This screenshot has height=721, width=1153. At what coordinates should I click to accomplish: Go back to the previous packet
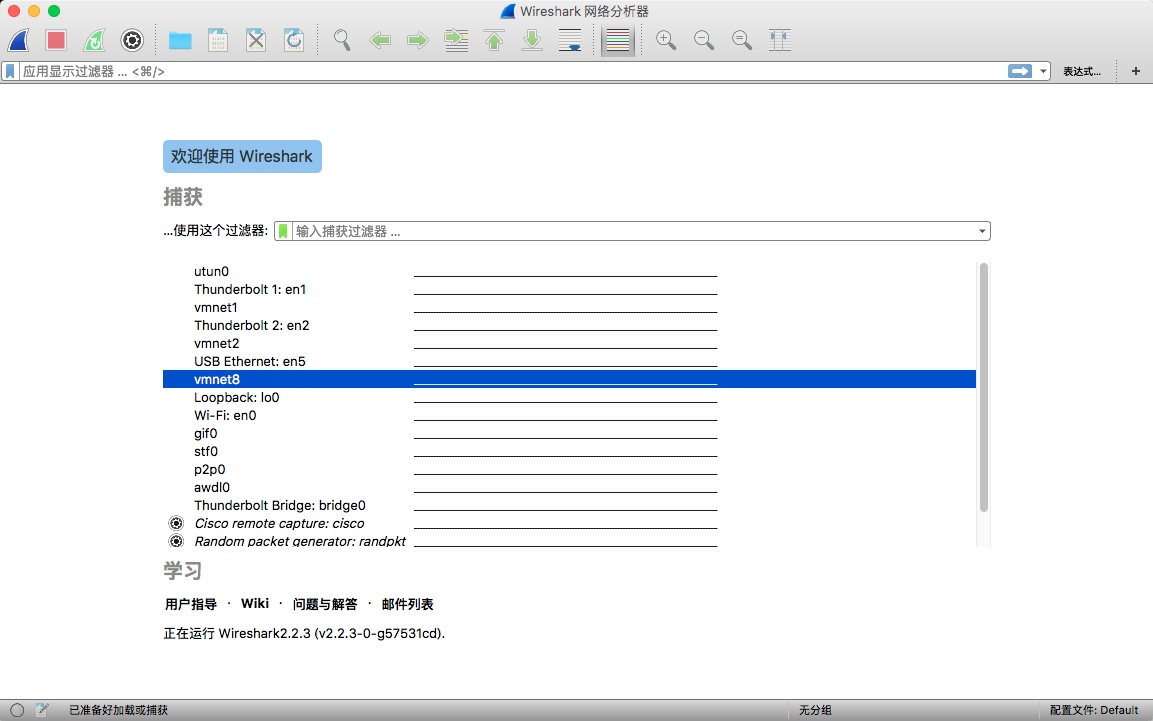[380, 40]
